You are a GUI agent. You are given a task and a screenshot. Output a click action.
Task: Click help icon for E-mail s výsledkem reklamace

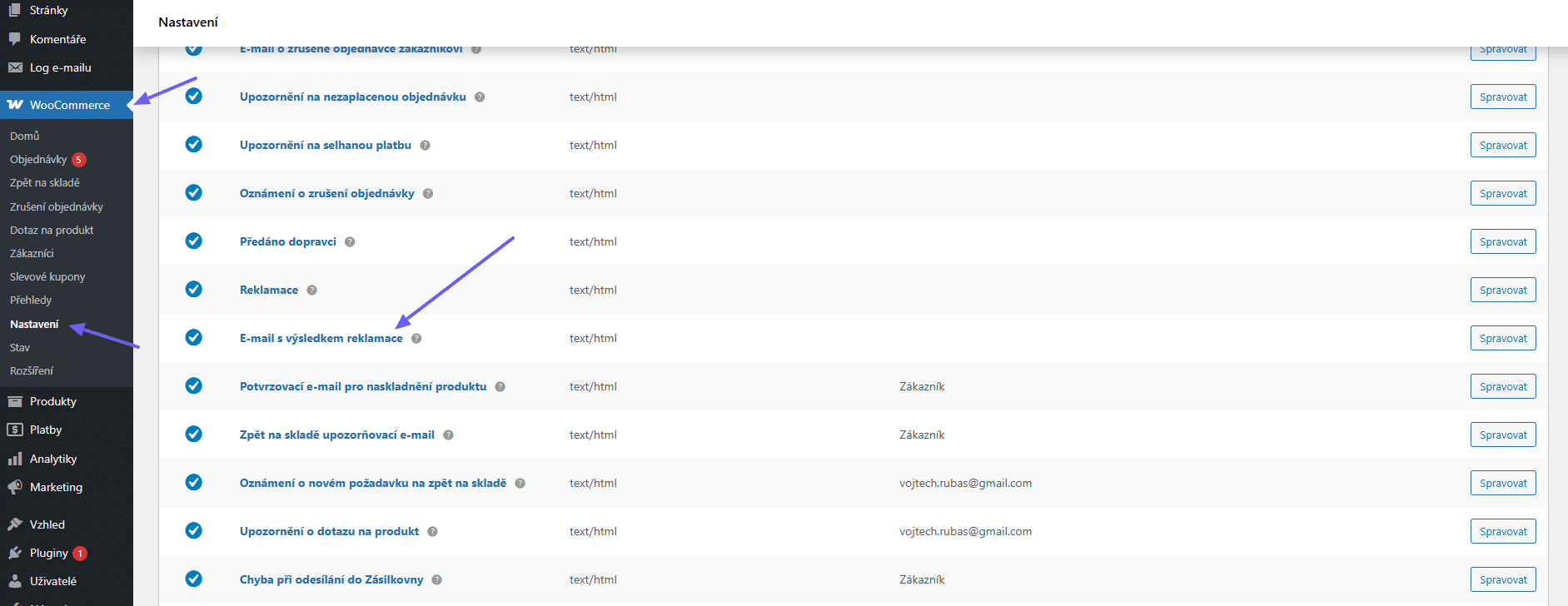tap(416, 339)
